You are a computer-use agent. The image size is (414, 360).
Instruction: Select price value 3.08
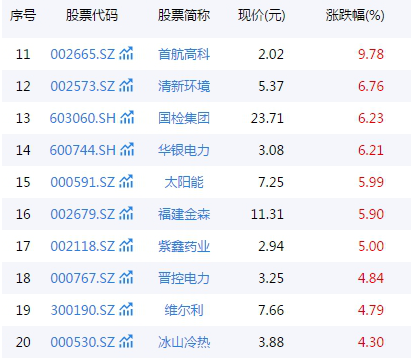point(271,150)
